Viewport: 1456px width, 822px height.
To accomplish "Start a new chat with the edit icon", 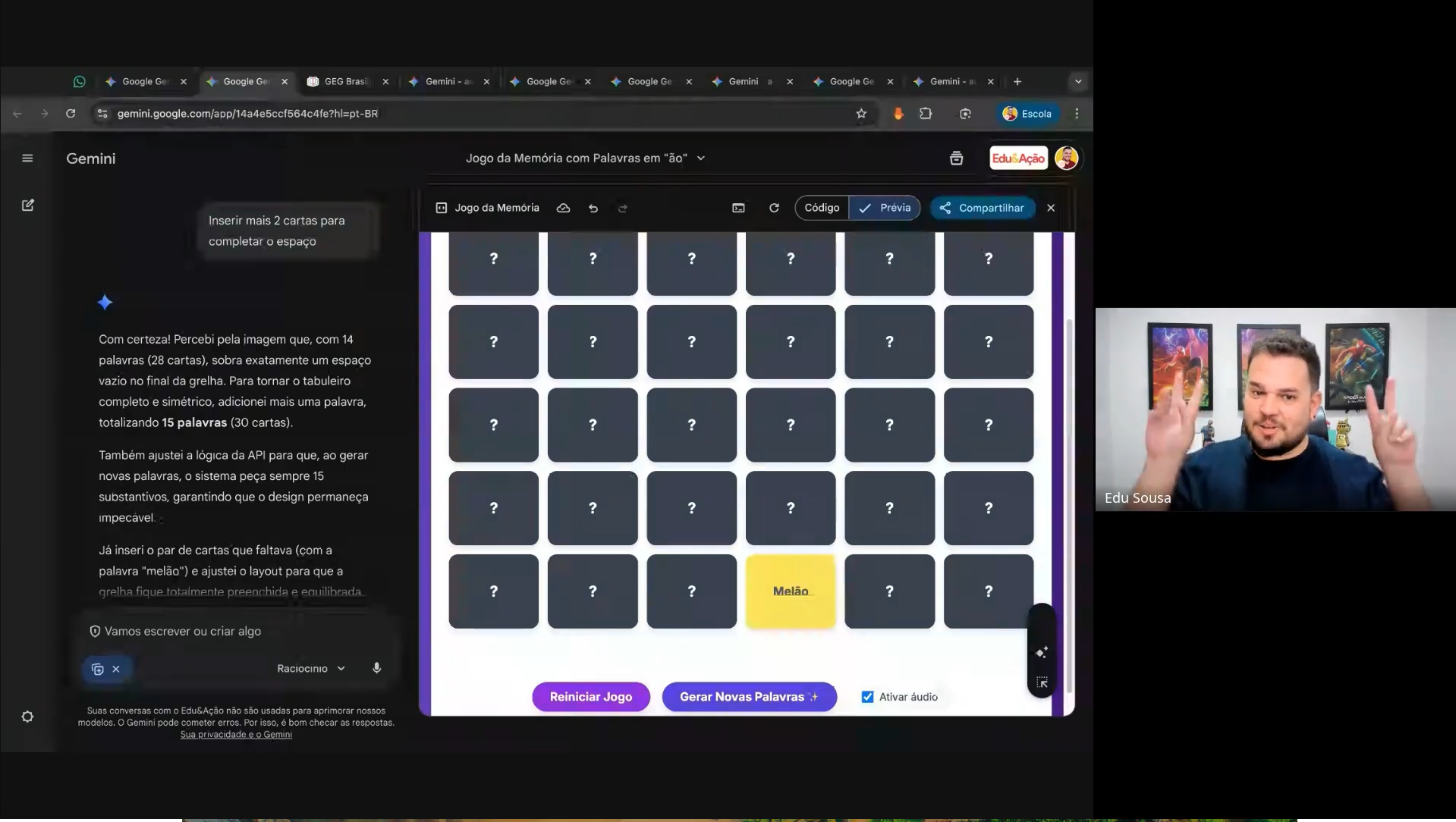I will (27, 206).
